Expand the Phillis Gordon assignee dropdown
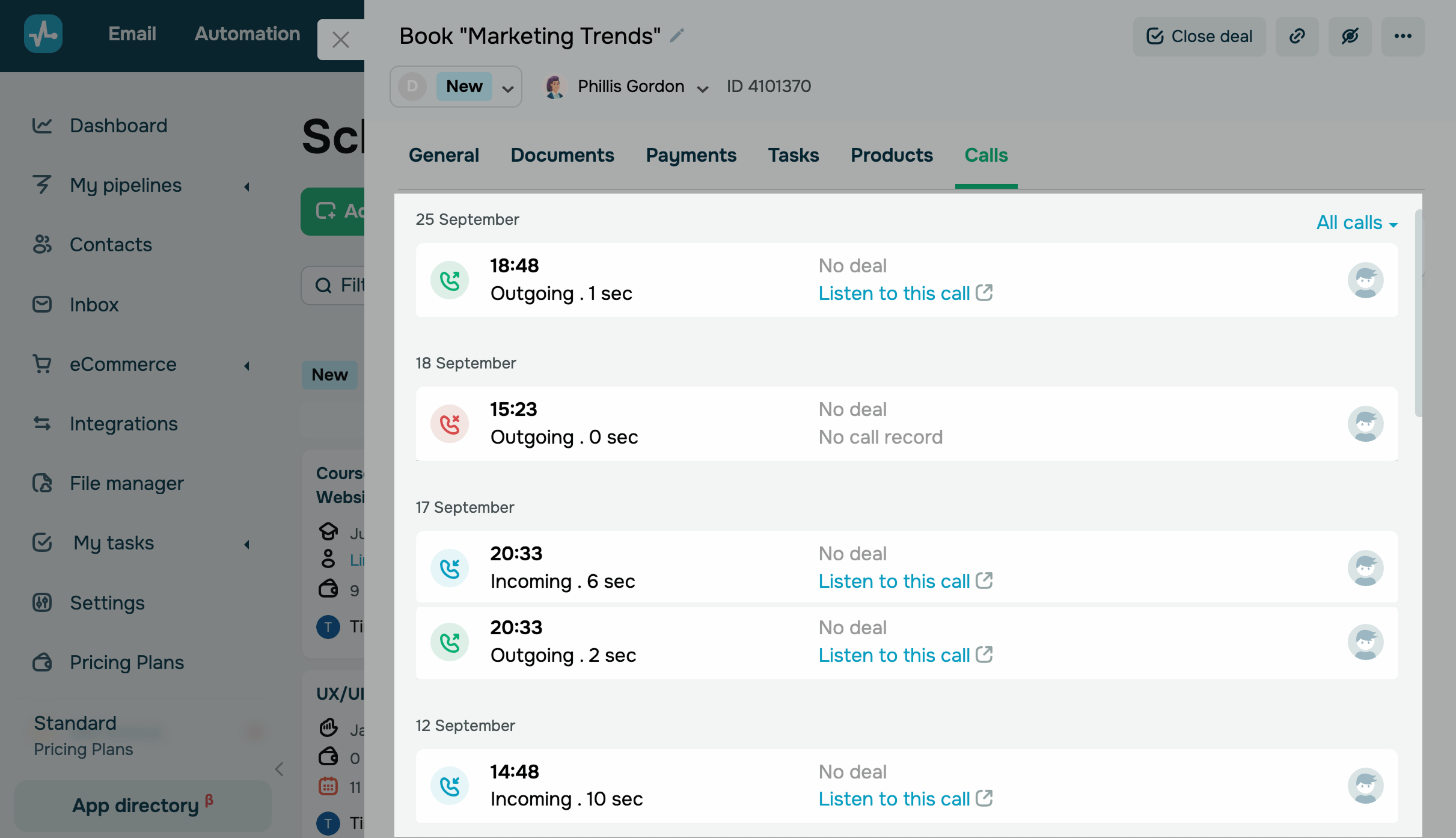This screenshot has width=1456, height=838. pyautogui.click(x=702, y=88)
